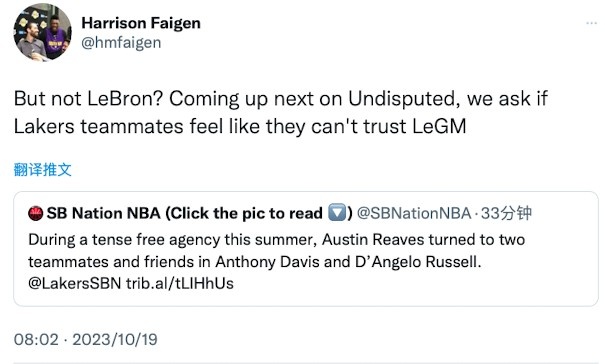Click Anthony Davis in quoted tweet text
Image resolution: width=605 pixels, height=364 pixels.
267,262
